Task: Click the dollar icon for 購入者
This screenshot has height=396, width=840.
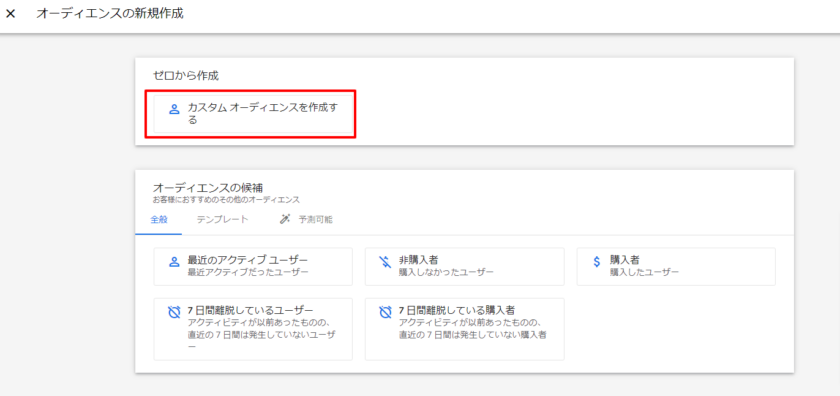Action: tap(597, 262)
